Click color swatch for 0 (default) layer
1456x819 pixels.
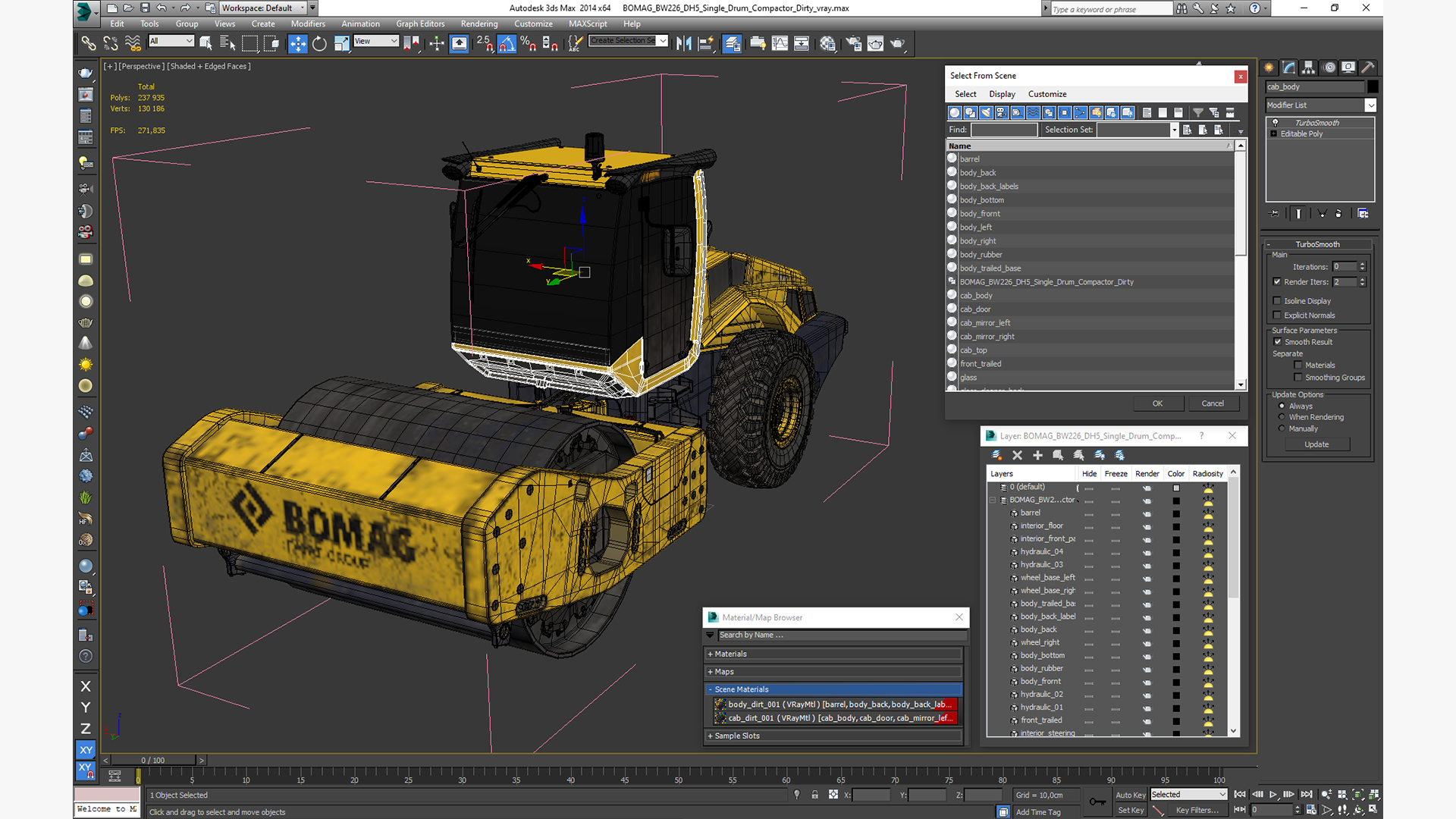[1176, 488]
